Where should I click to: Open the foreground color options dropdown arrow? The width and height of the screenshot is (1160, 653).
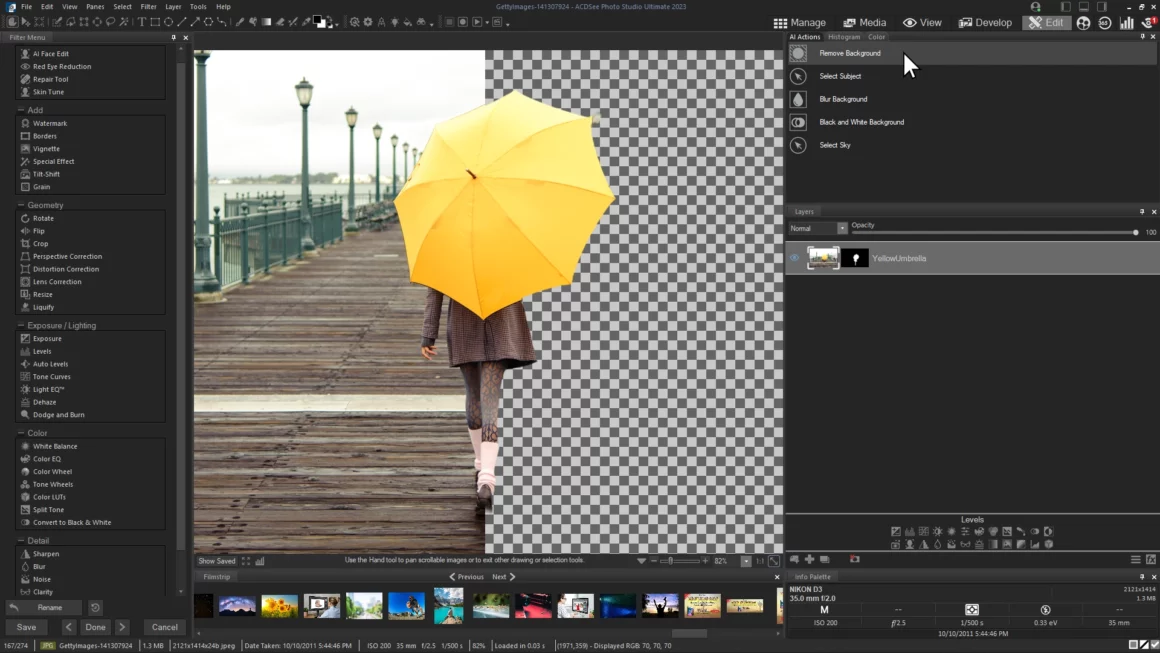point(337,24)
